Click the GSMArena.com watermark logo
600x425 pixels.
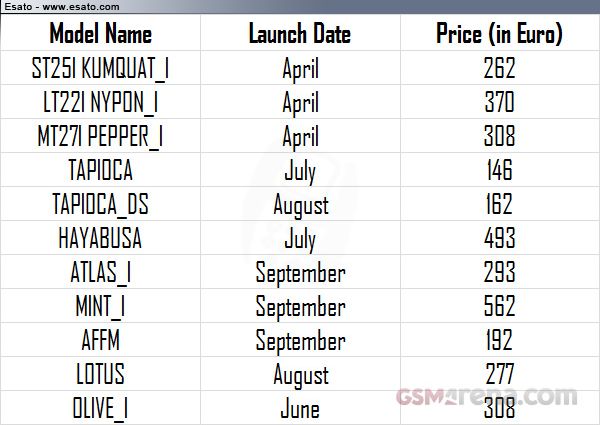coord(487,396)
